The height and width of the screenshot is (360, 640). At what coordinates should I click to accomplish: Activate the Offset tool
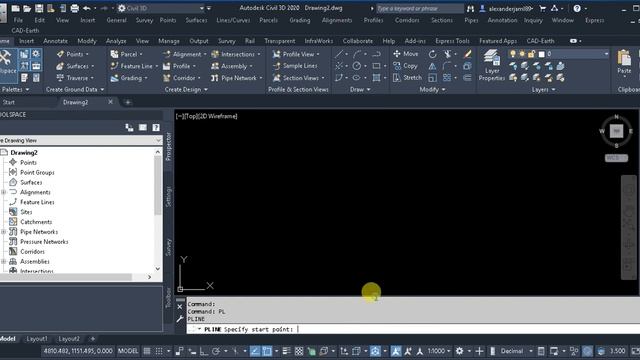[468, 78]
